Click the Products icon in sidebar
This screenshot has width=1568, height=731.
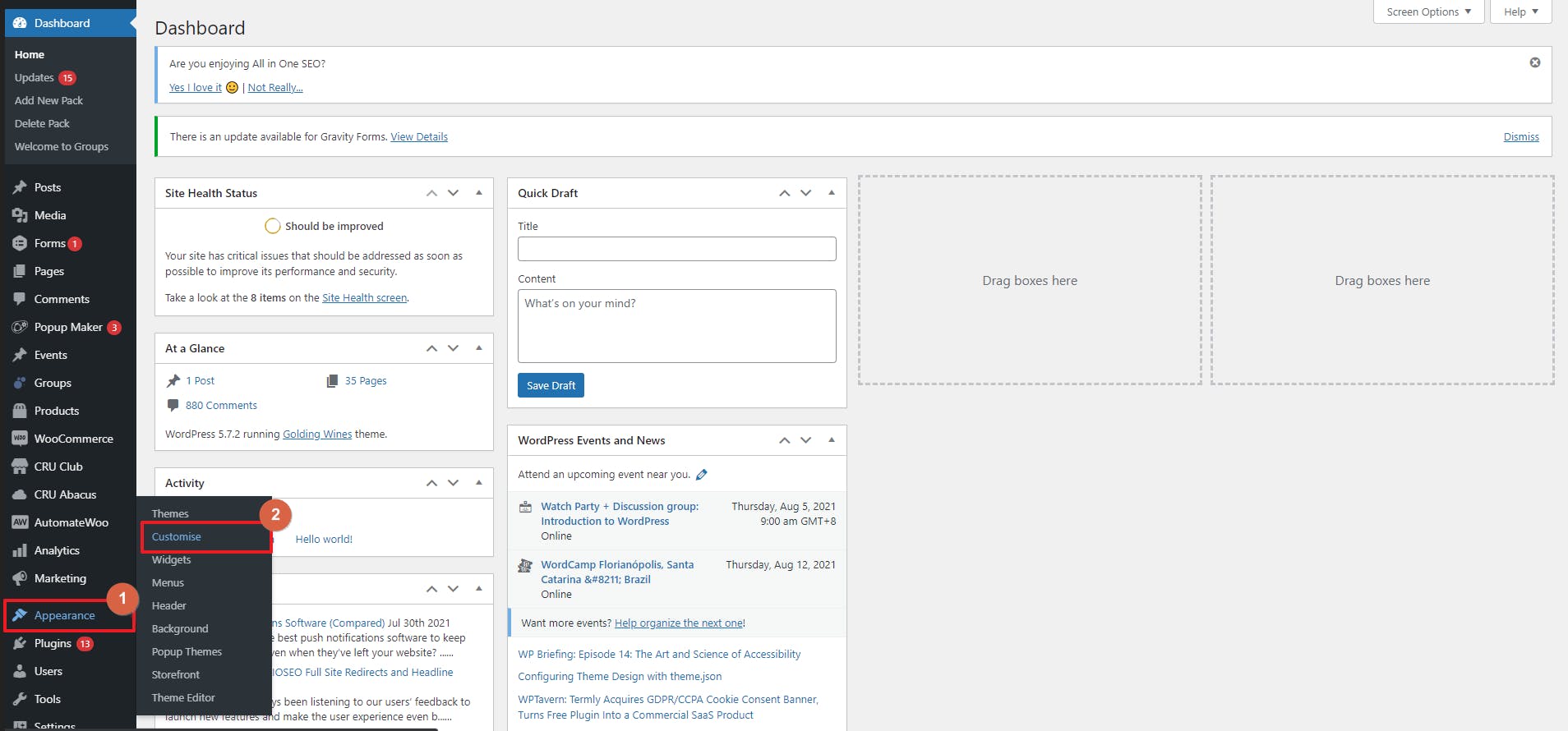point(20,411)
